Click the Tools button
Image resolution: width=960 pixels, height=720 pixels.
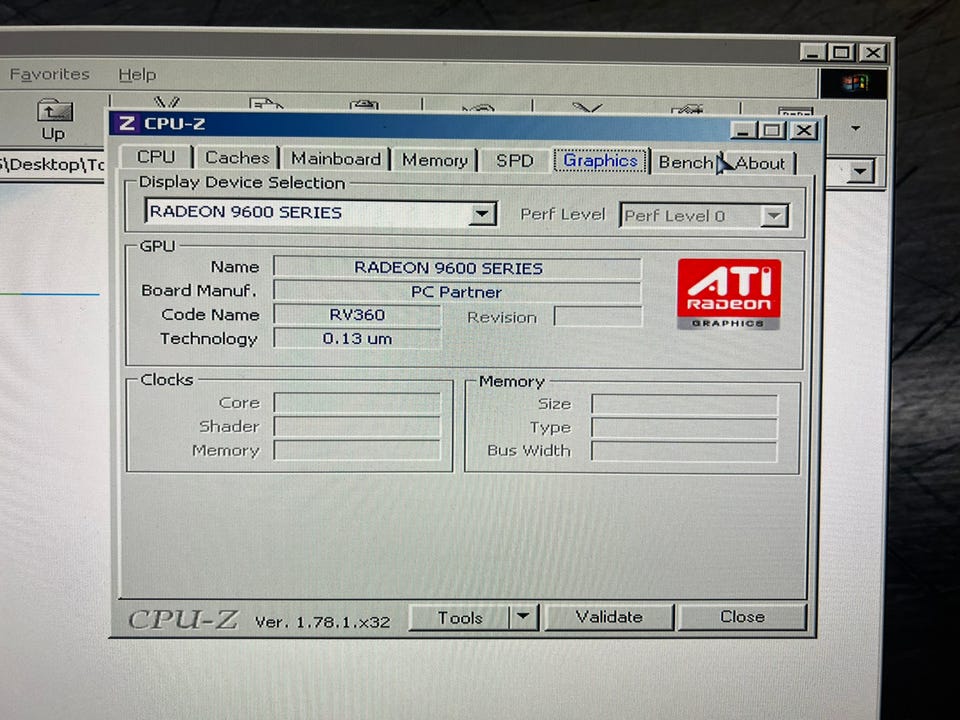point(460,618)
